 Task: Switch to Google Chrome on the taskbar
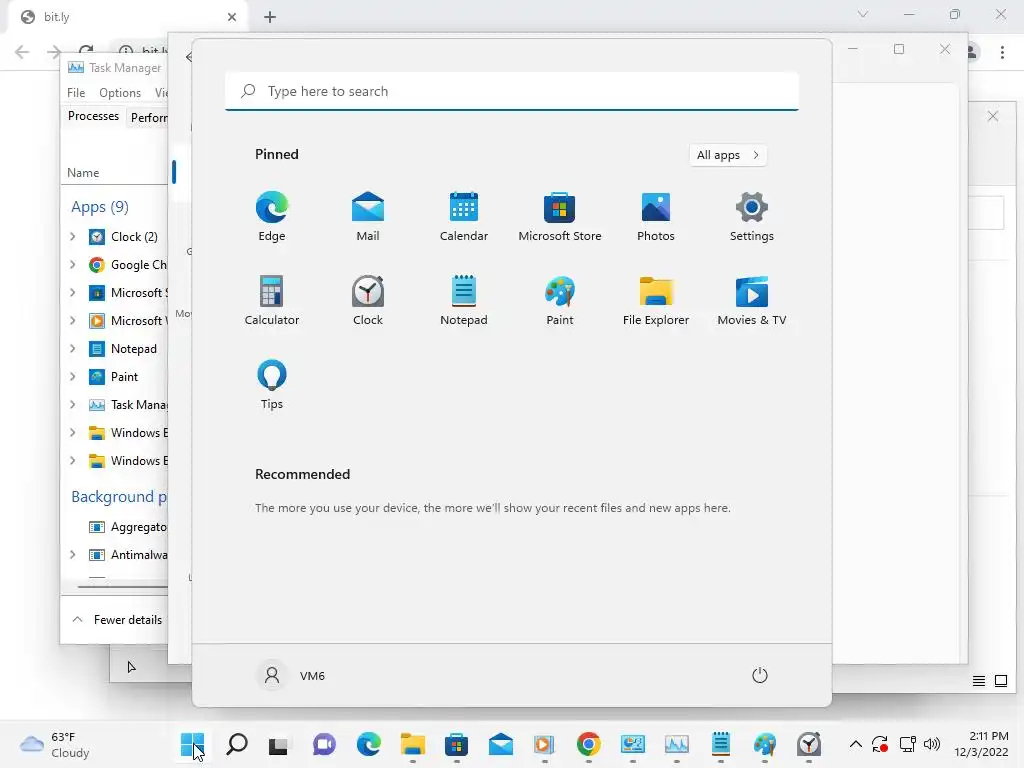(x=588, y=744)
